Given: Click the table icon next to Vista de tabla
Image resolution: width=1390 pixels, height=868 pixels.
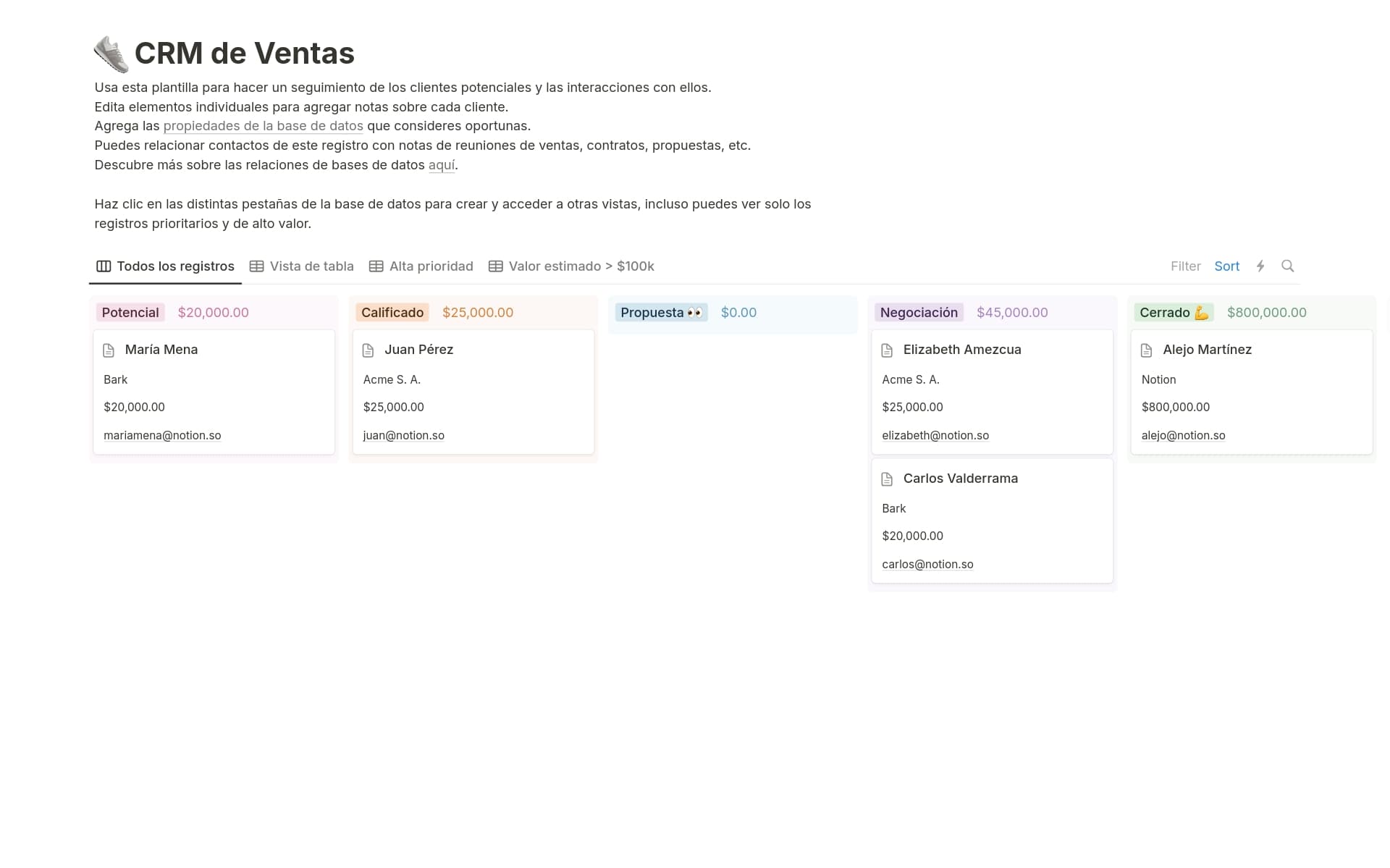Looking at the screenshot, I should point(256,266).
